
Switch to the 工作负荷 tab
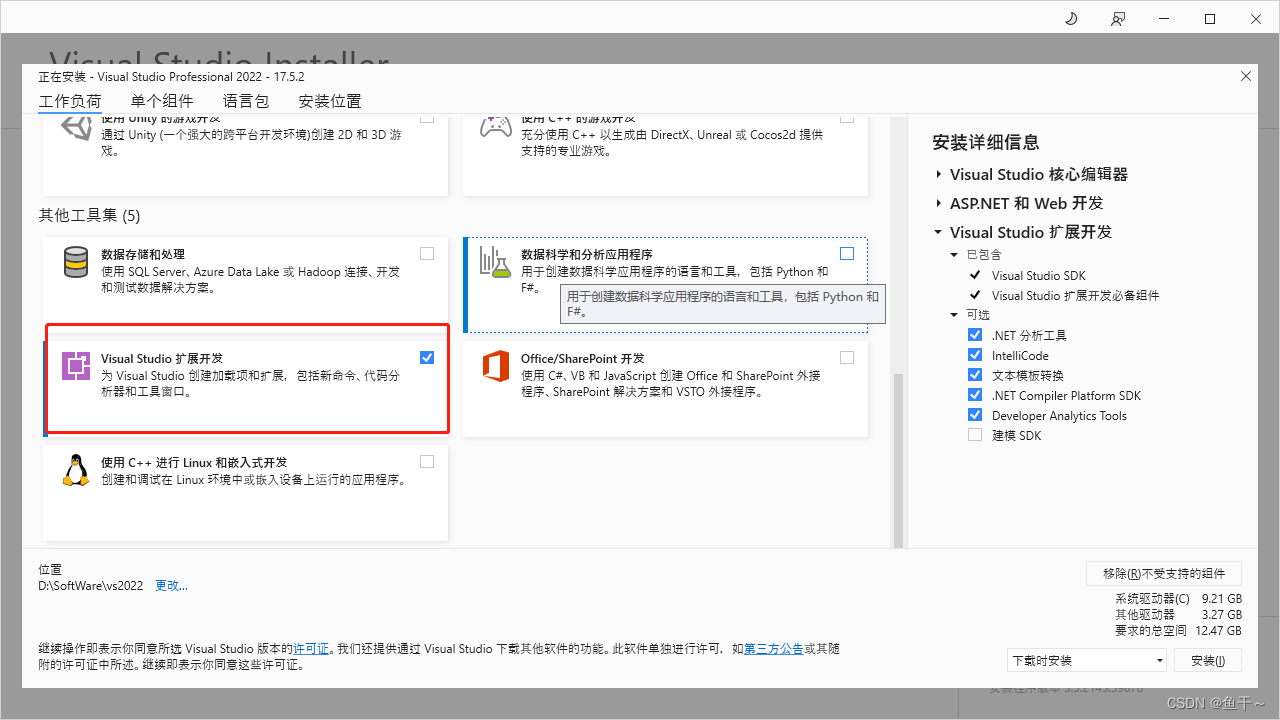[70, 101]
